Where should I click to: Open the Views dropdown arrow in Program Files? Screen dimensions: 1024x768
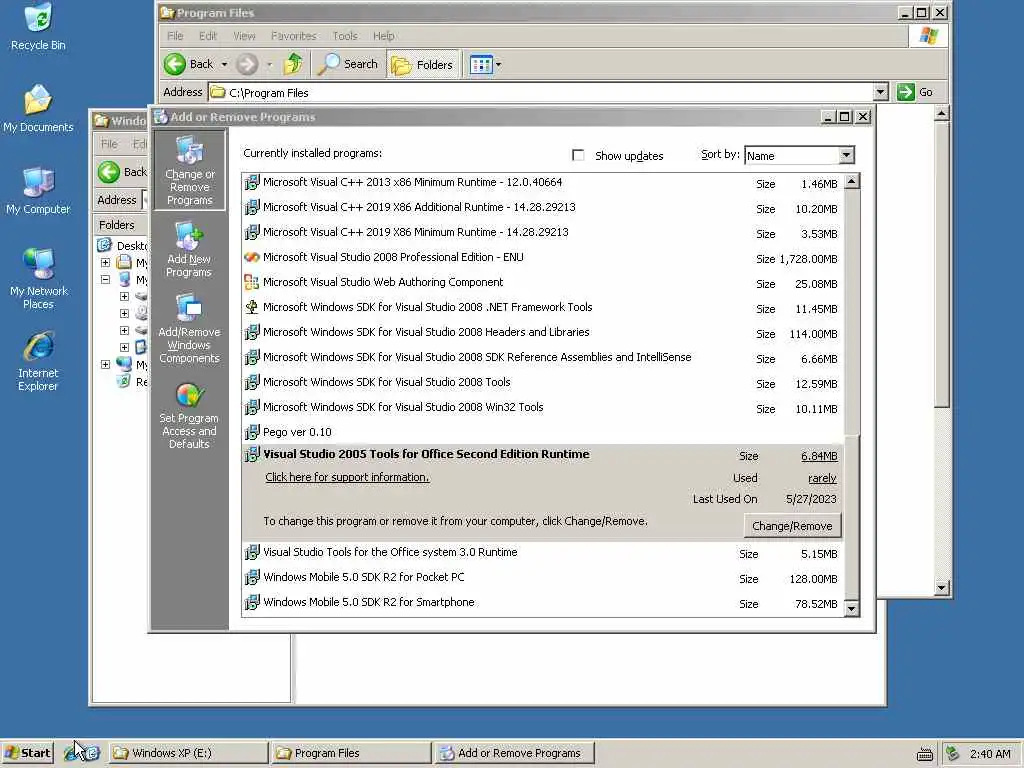(x=498, y=64)
